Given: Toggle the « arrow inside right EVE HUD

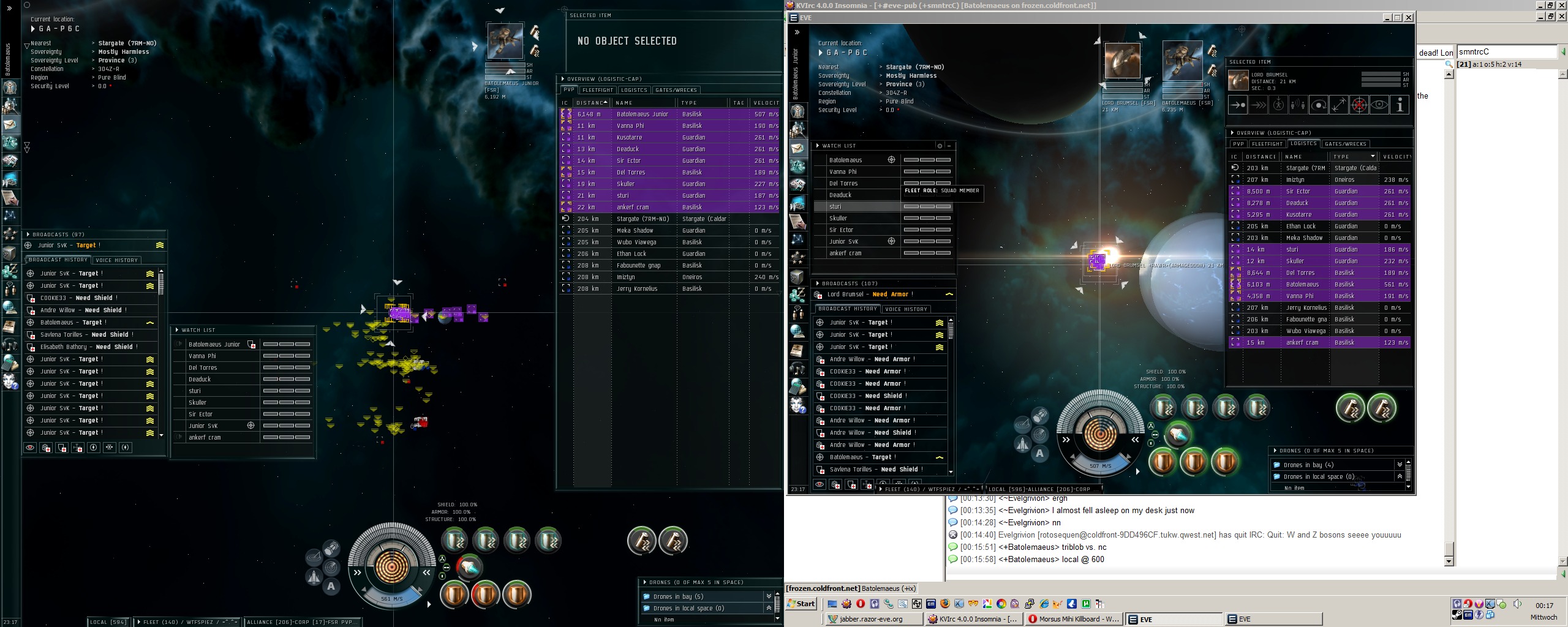Looking at the screenshot, I should click(x=1135, y=440).
